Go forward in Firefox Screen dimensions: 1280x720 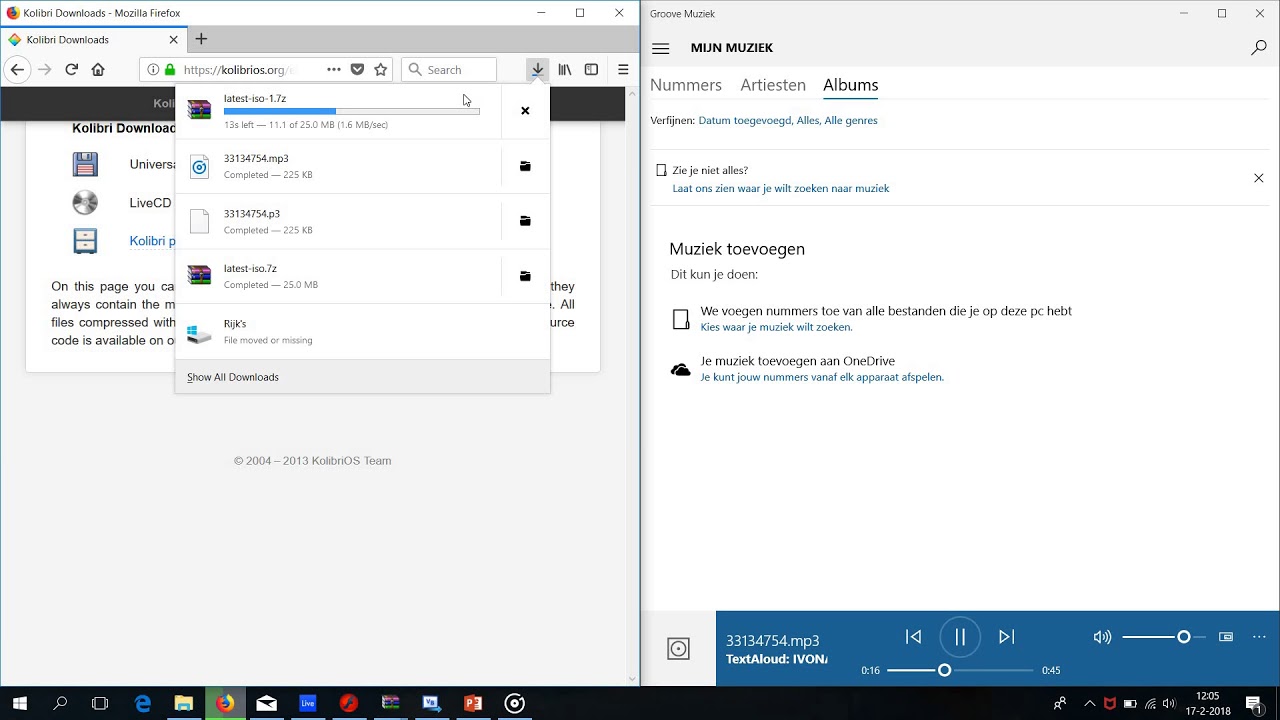click(44, 70)
